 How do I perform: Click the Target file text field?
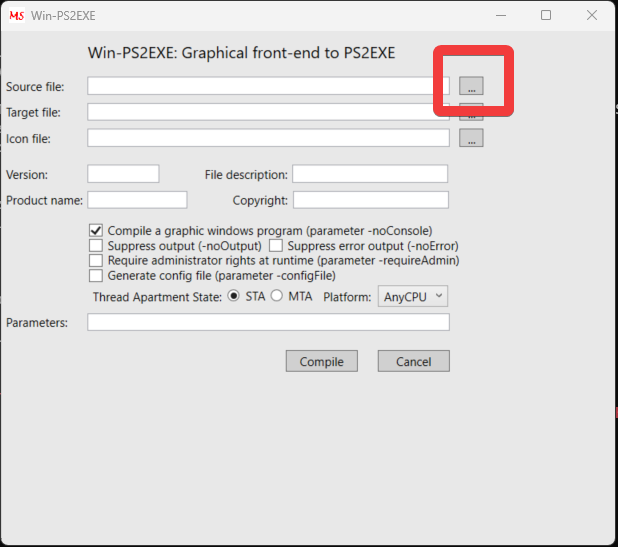tap(268, 112)
